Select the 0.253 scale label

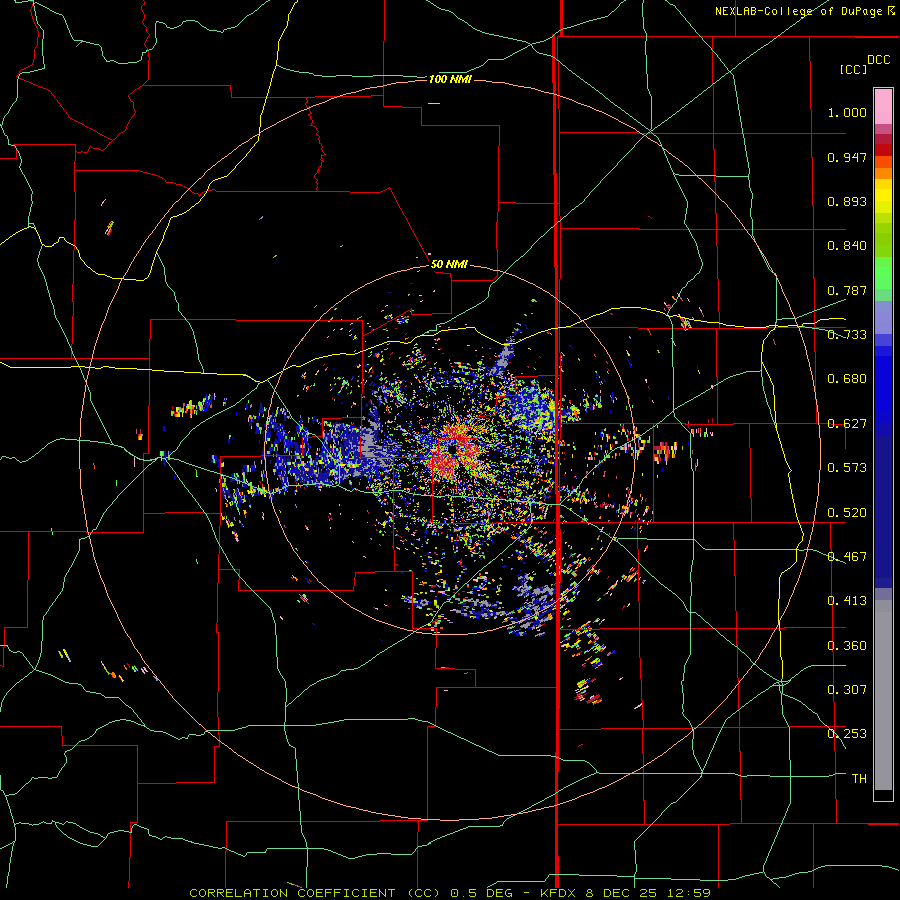pos(847,734)
